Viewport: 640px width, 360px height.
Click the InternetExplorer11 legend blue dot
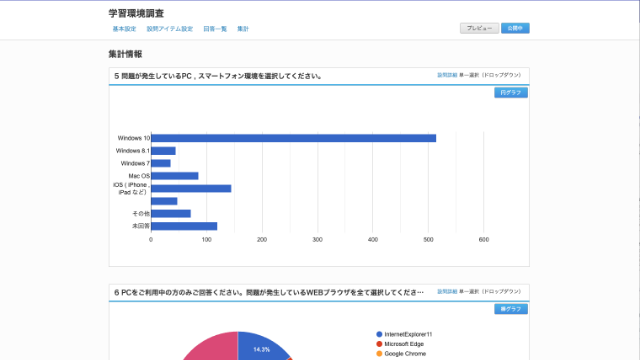[x=379, y=334]
